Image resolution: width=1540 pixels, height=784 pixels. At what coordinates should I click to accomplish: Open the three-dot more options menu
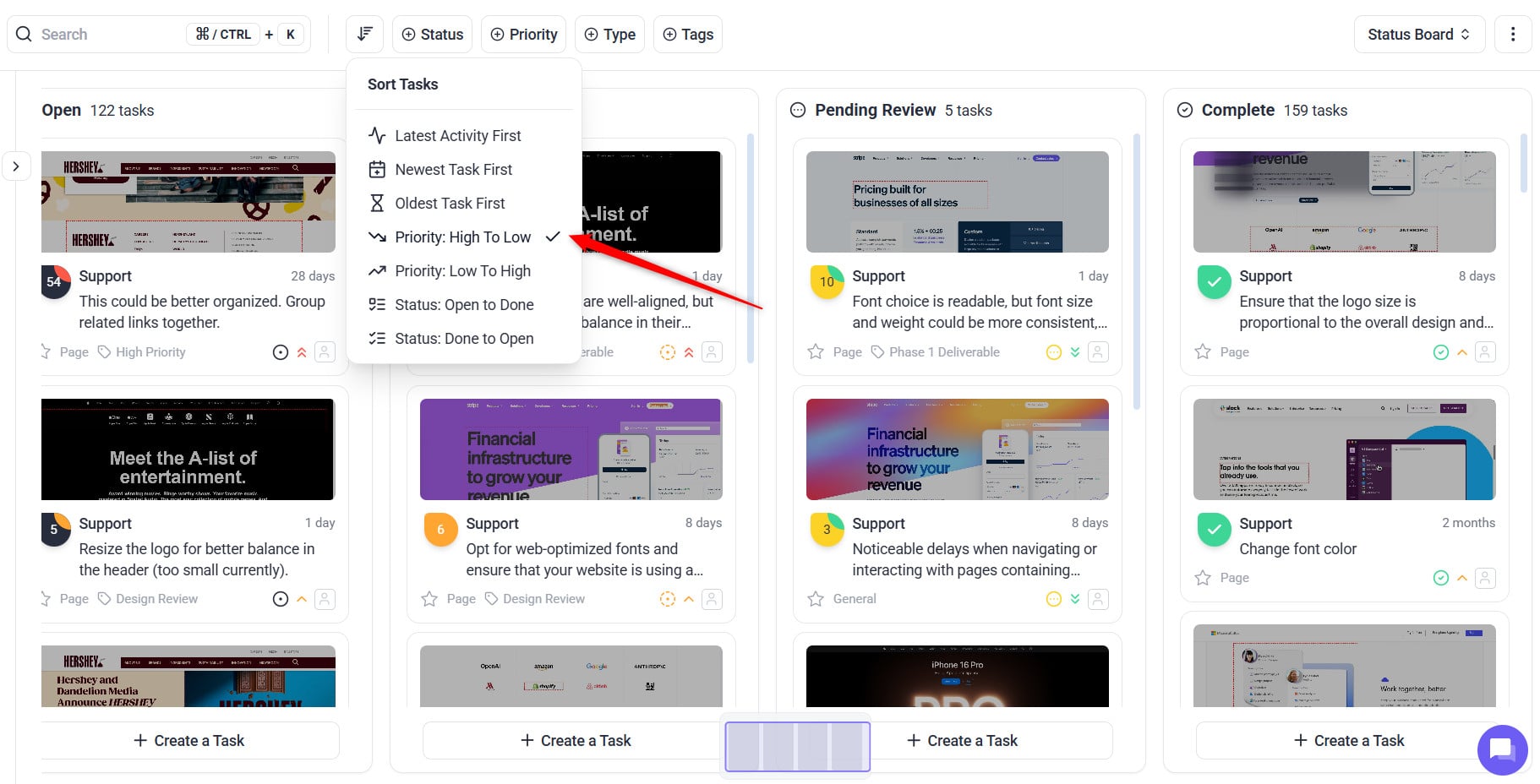(1512, 35)
